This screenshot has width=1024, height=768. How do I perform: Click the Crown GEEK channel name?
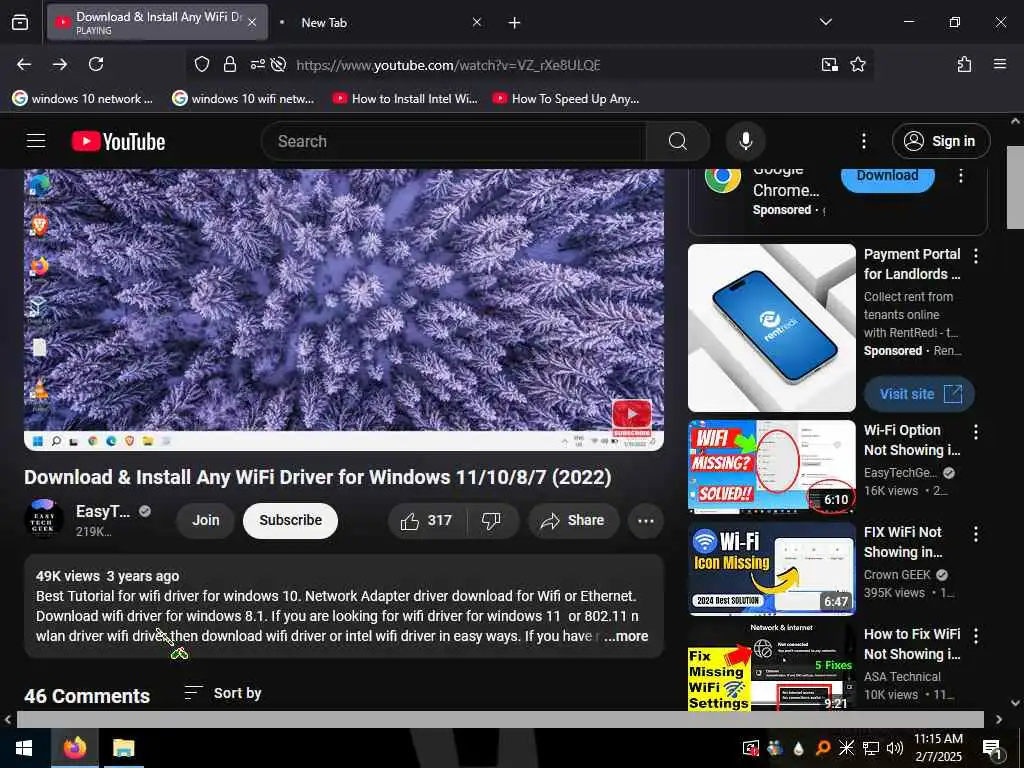pos(897,575)
